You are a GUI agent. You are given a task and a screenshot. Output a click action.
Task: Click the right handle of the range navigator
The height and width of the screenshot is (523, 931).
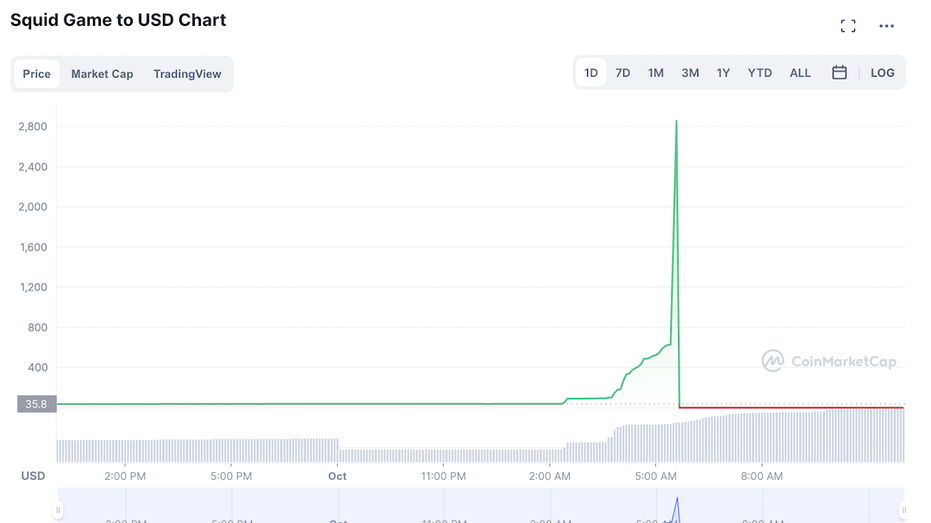(x=904, y=511)
